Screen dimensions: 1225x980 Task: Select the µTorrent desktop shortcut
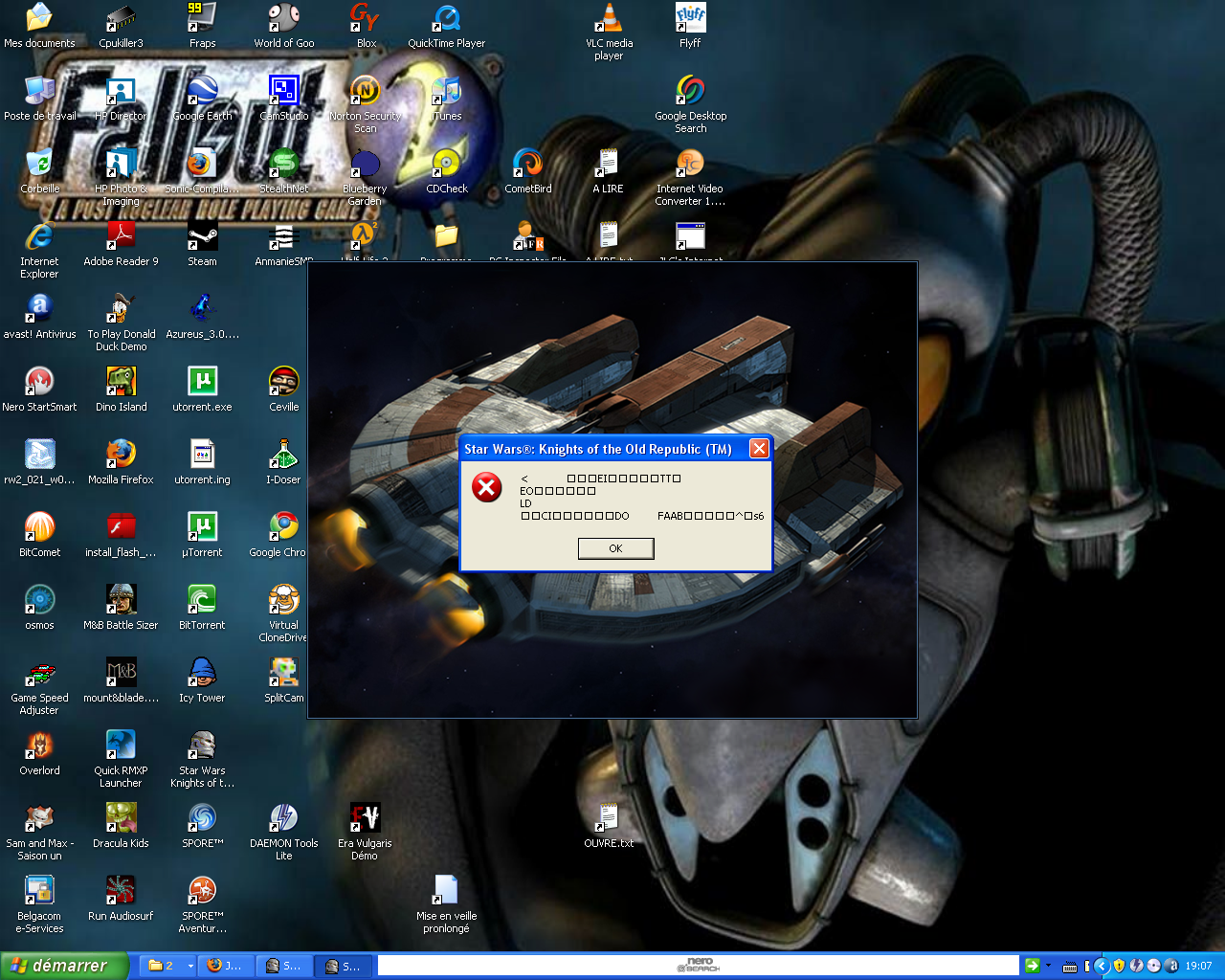(202, 535)
